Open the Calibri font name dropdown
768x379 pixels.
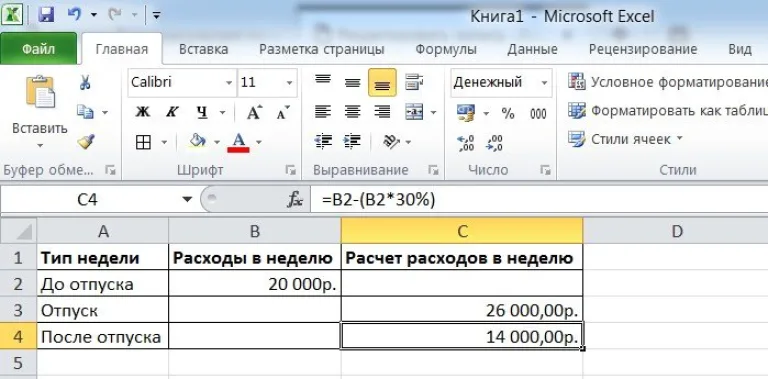(x=229, y=82)
